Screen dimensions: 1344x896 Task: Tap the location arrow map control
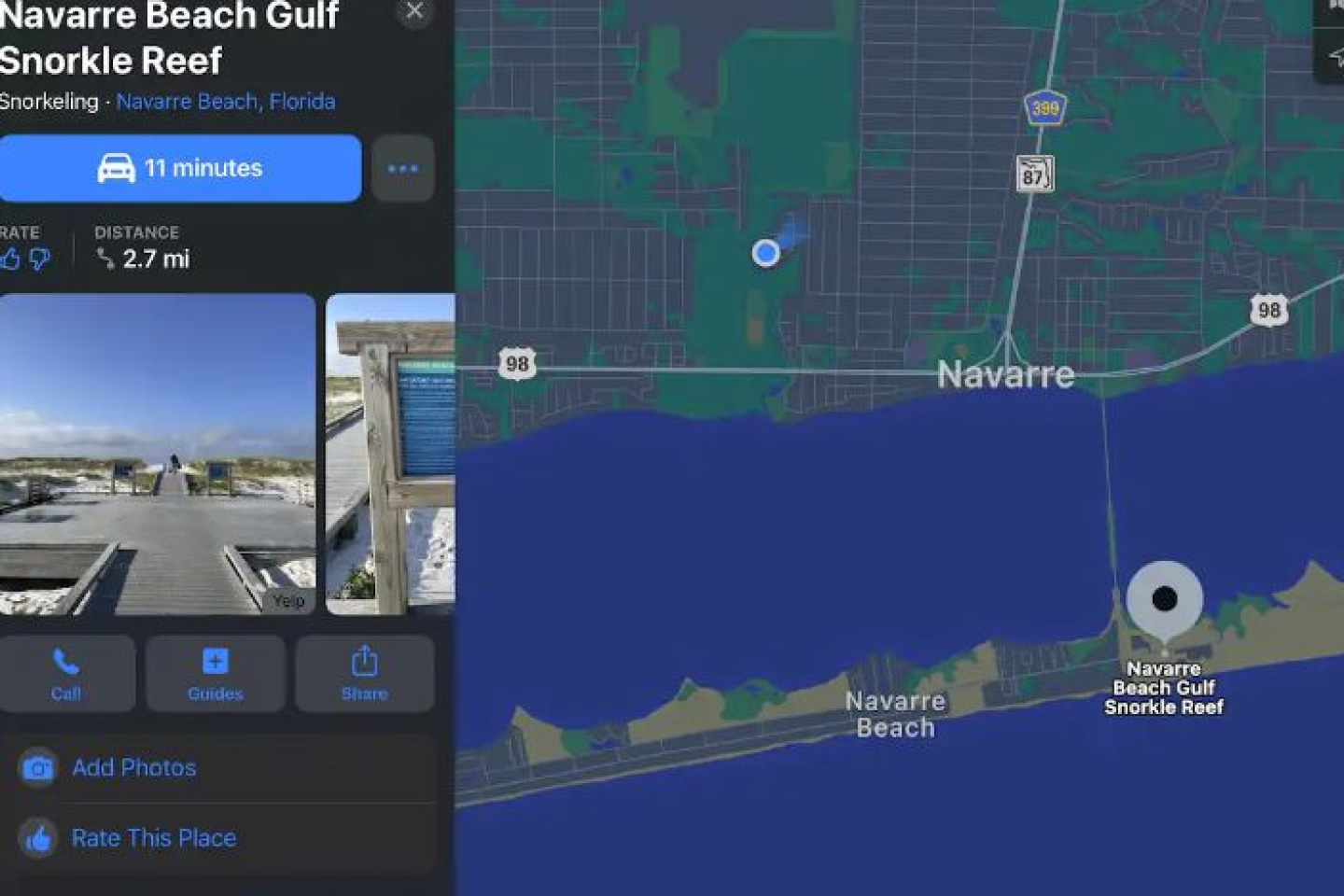pos(1335,57)
